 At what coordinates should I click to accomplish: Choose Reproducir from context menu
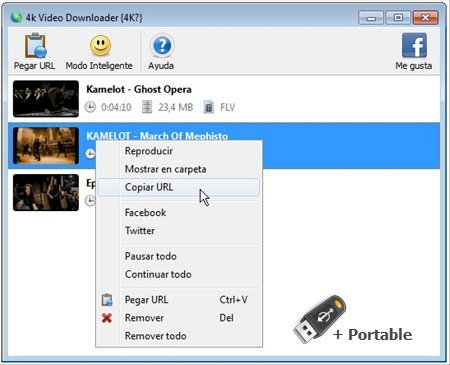pyautogui.click(x=179, y=151)
